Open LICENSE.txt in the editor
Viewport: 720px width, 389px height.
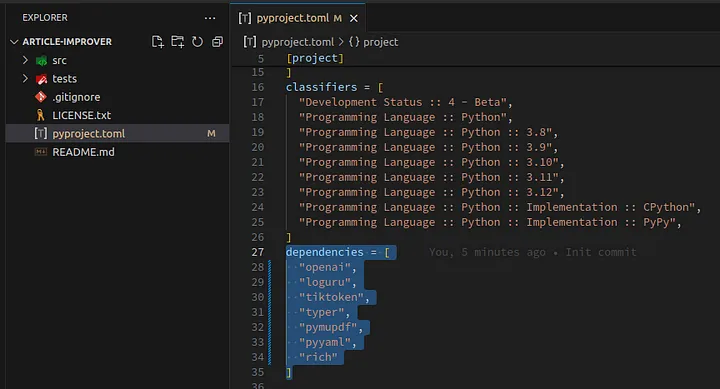pos(82,115)
